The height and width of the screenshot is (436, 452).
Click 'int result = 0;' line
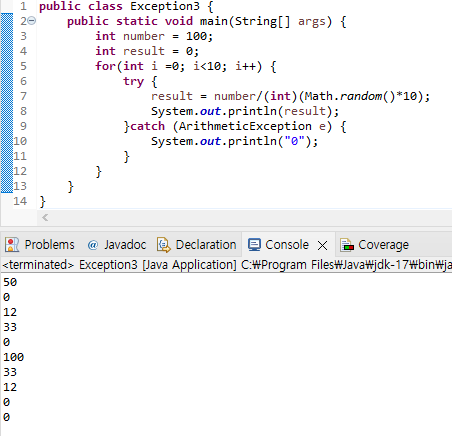pos(147,51)
